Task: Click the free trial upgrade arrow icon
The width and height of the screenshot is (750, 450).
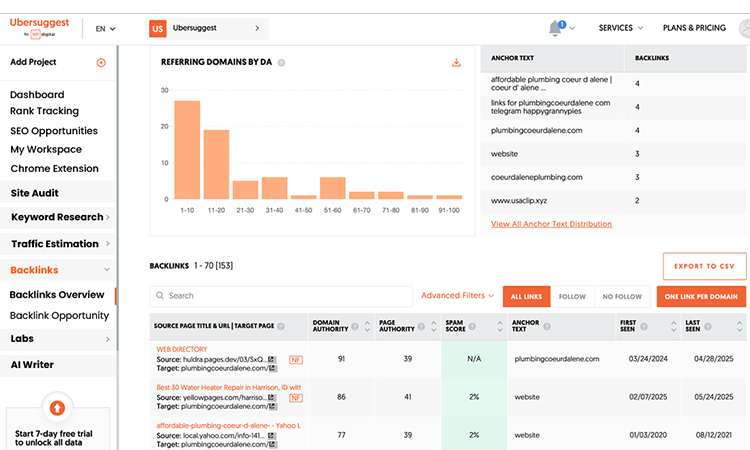Action: (57, 408)
